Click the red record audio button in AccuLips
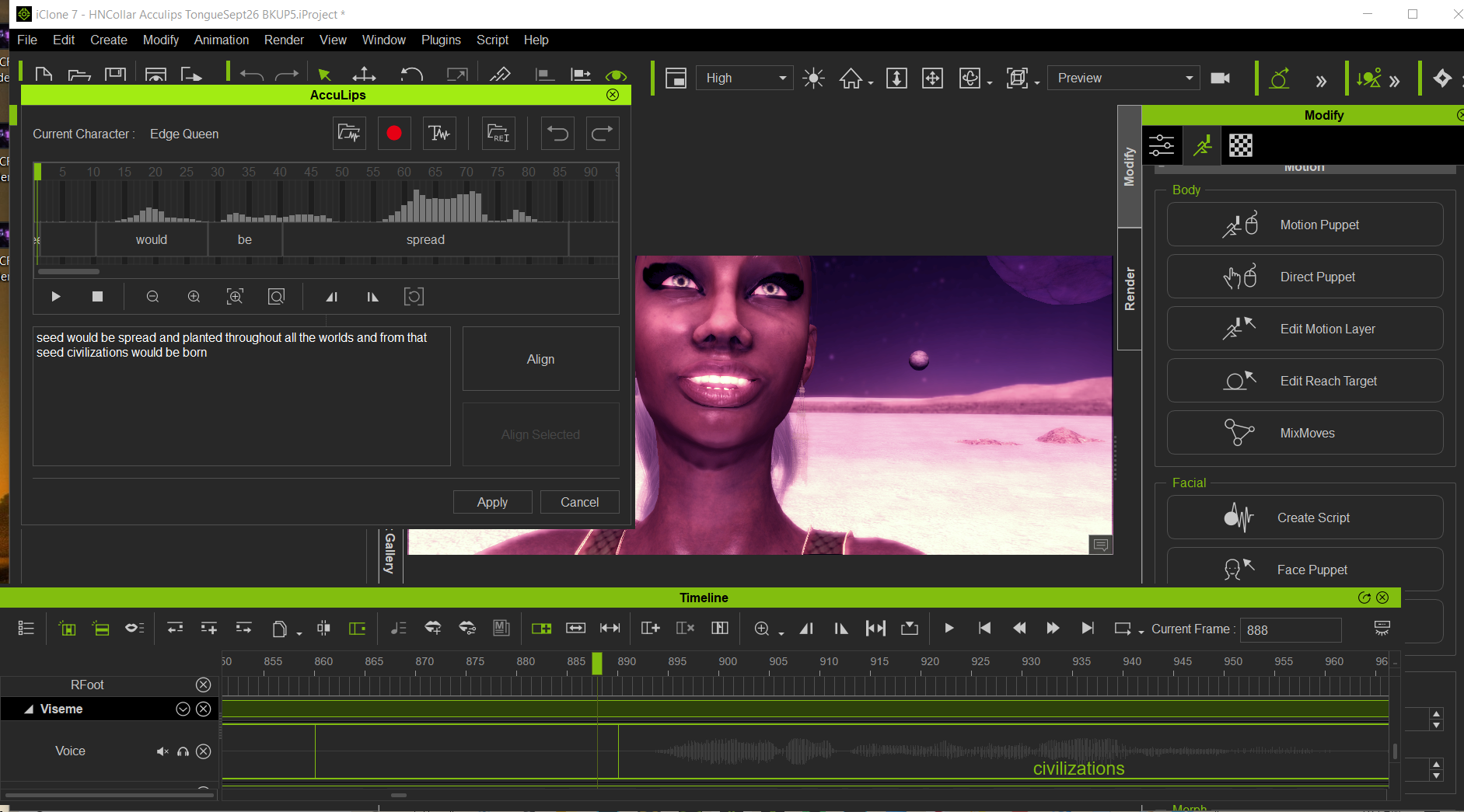The height and width of the screenshot is (812, 1464). [x=394, y=134]
